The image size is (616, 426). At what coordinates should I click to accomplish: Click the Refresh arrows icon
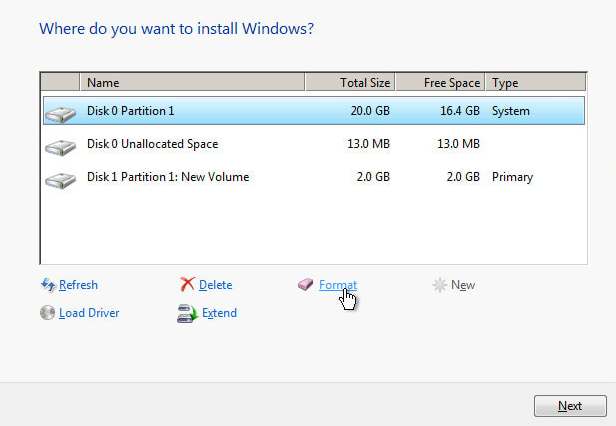tap(48, 285)
